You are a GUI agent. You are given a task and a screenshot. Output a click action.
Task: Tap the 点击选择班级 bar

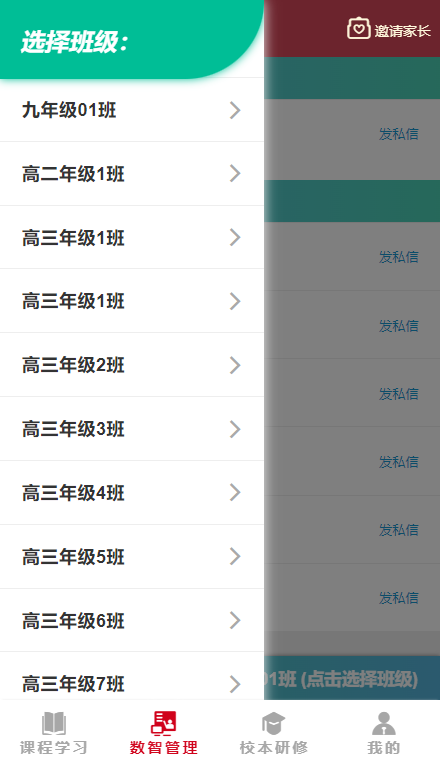tap(352, 679)
